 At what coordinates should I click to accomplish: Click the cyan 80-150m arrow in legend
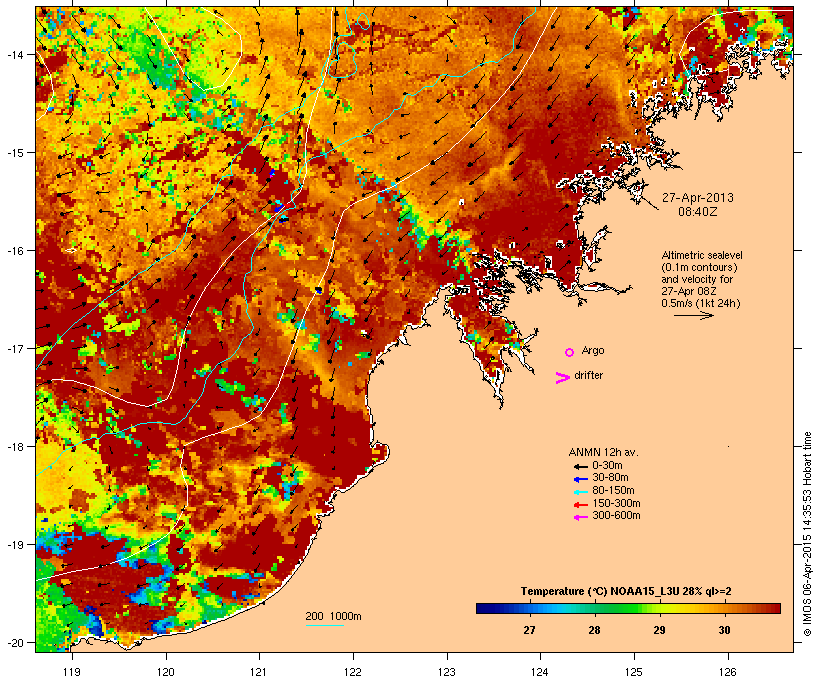(x=581, y=492)
